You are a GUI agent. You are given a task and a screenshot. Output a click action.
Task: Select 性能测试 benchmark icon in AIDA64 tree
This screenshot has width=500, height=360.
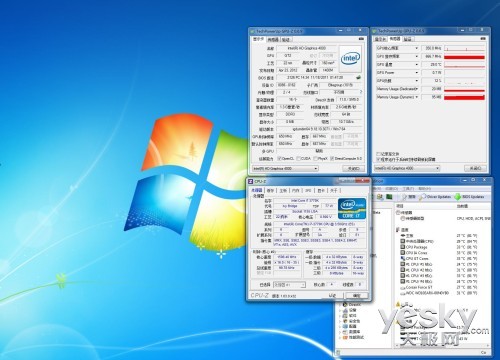click(x=345, y=337)
